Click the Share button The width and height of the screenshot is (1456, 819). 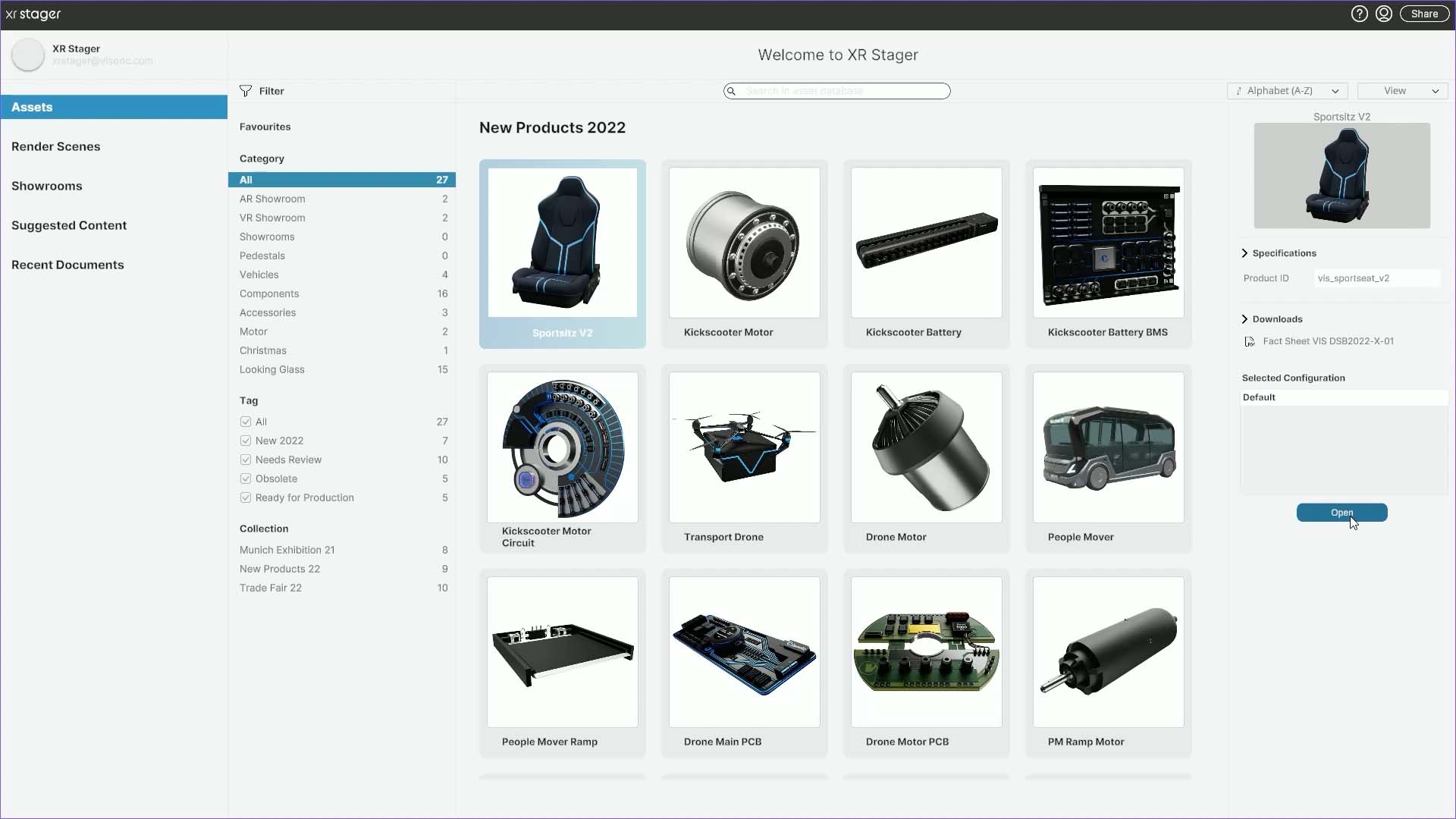tap(1424, 14)
